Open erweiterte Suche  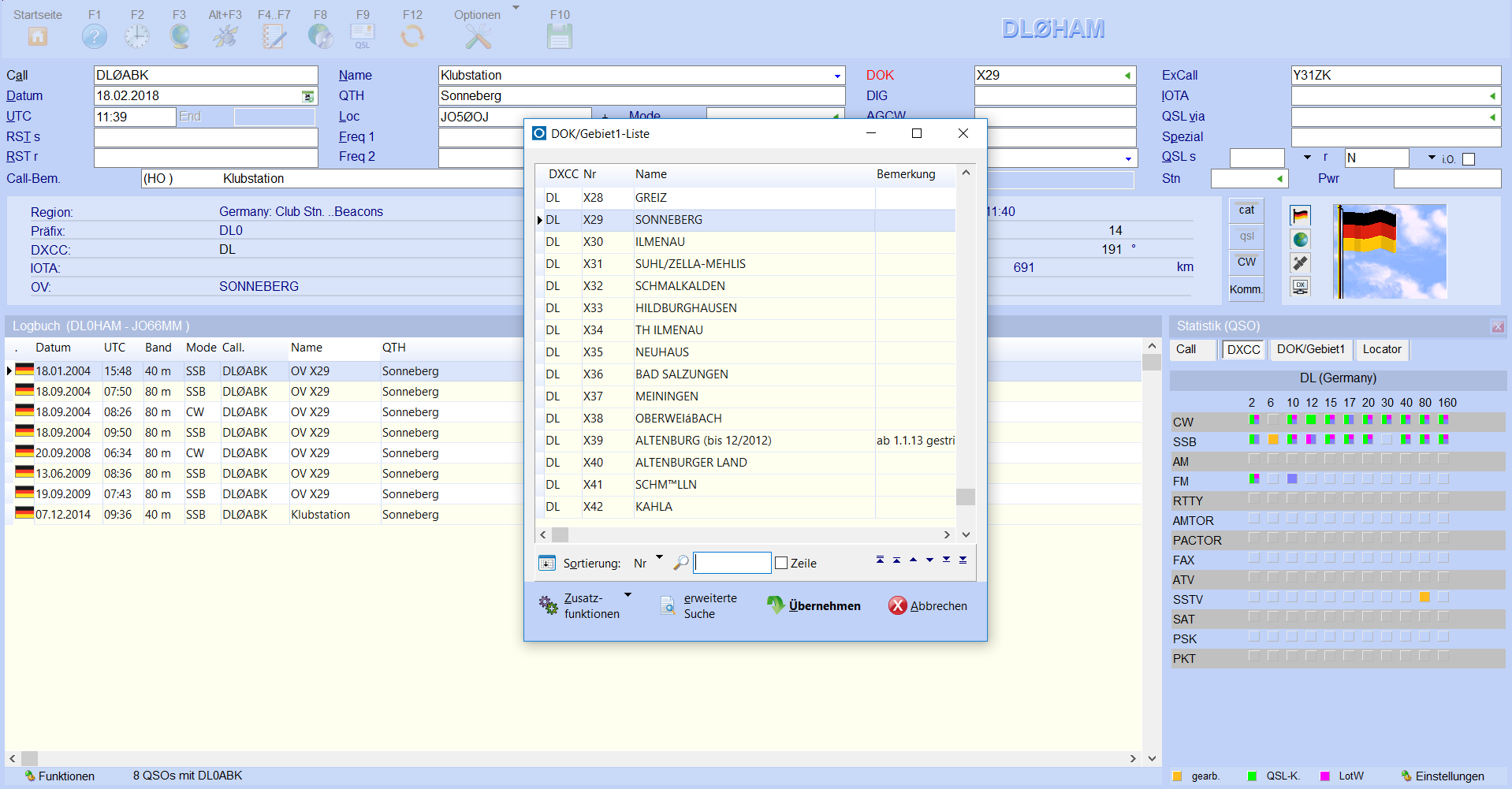click(x=698, y=605)
